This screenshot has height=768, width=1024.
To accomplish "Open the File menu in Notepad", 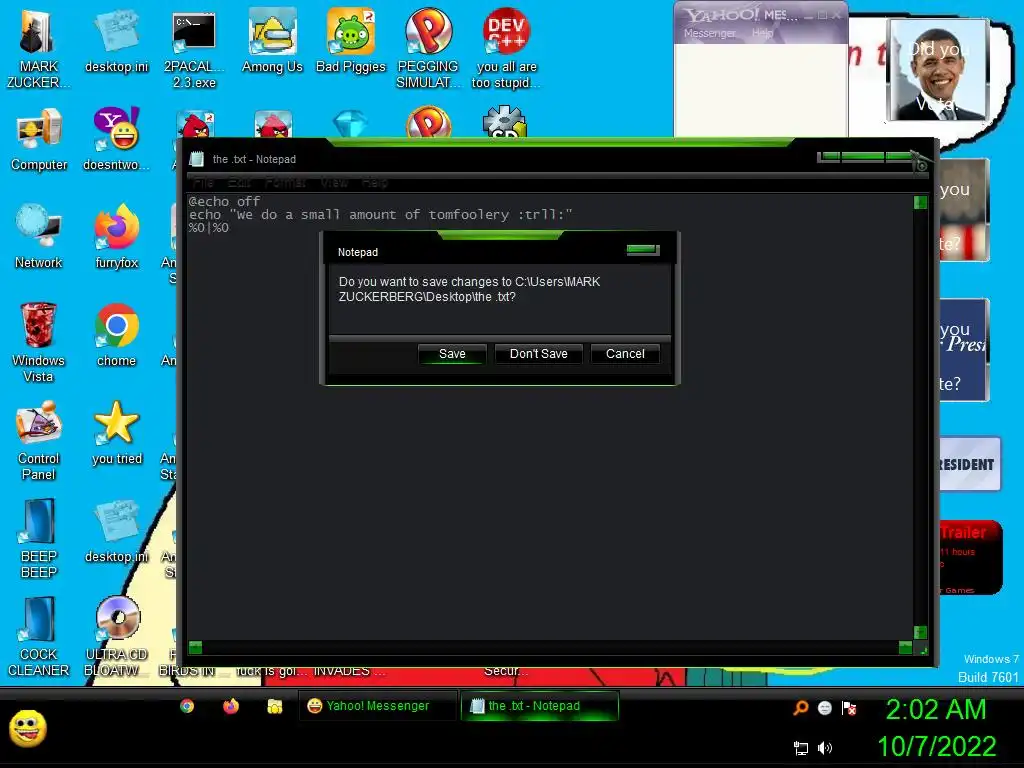I will 204,183.
